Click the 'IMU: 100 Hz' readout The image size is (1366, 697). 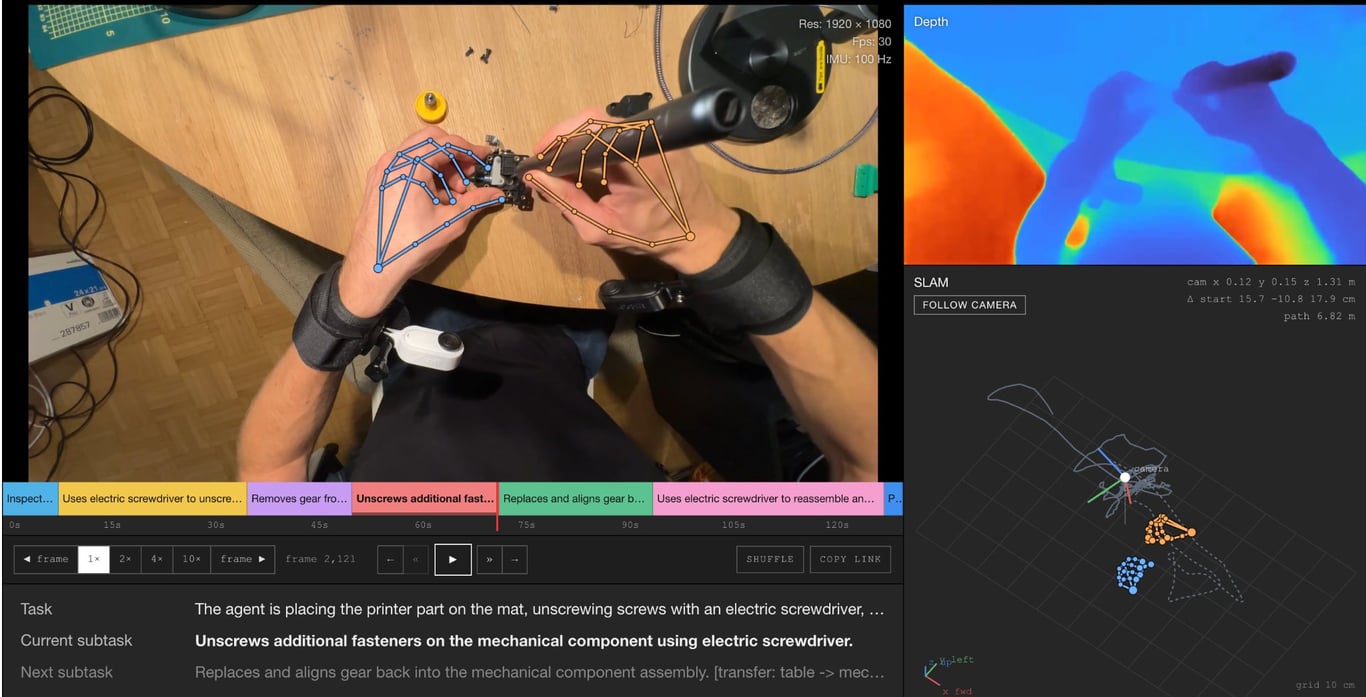click(x=858, y=59)
